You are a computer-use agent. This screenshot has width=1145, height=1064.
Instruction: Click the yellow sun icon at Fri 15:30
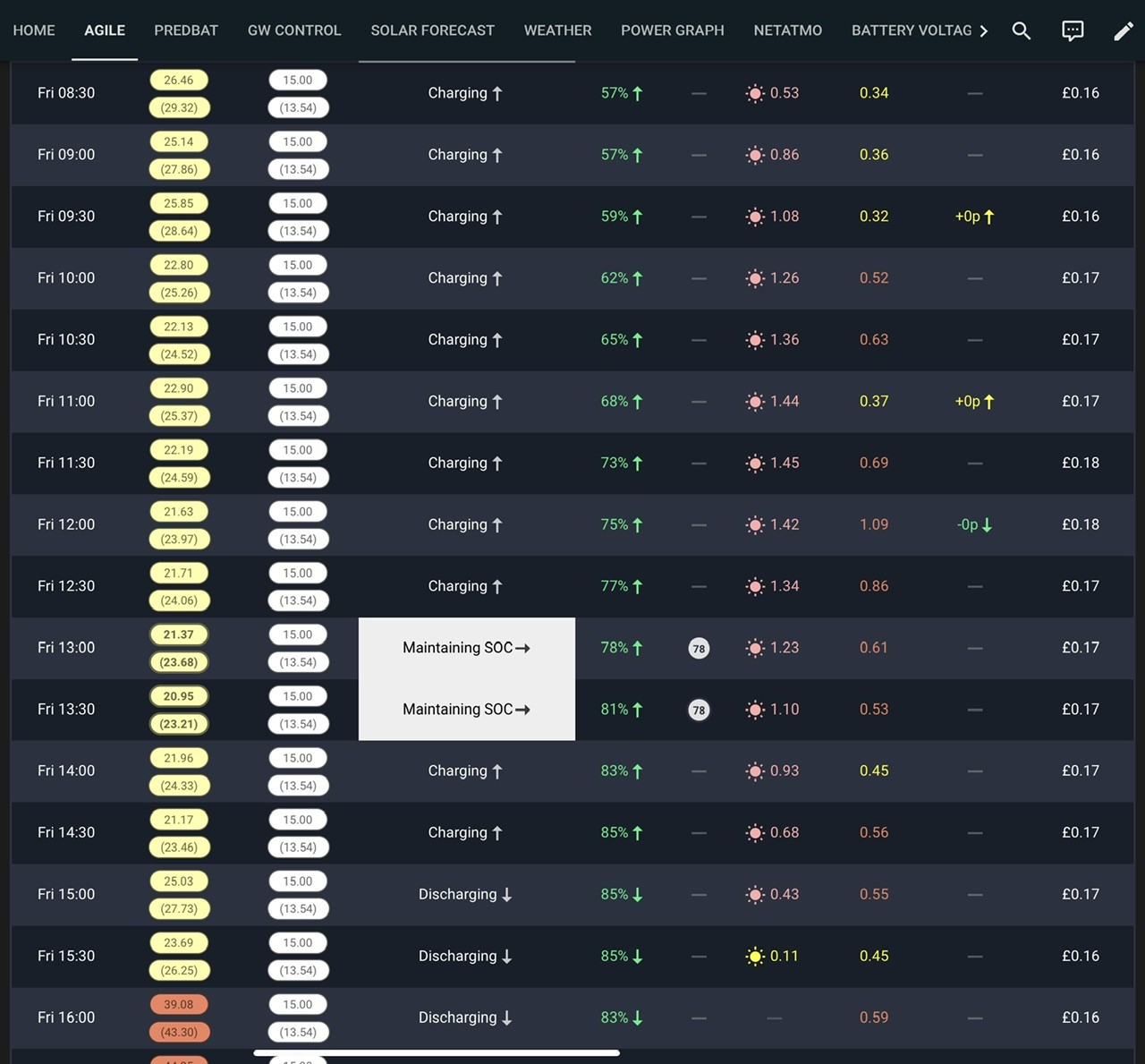(x=755, y=956)
